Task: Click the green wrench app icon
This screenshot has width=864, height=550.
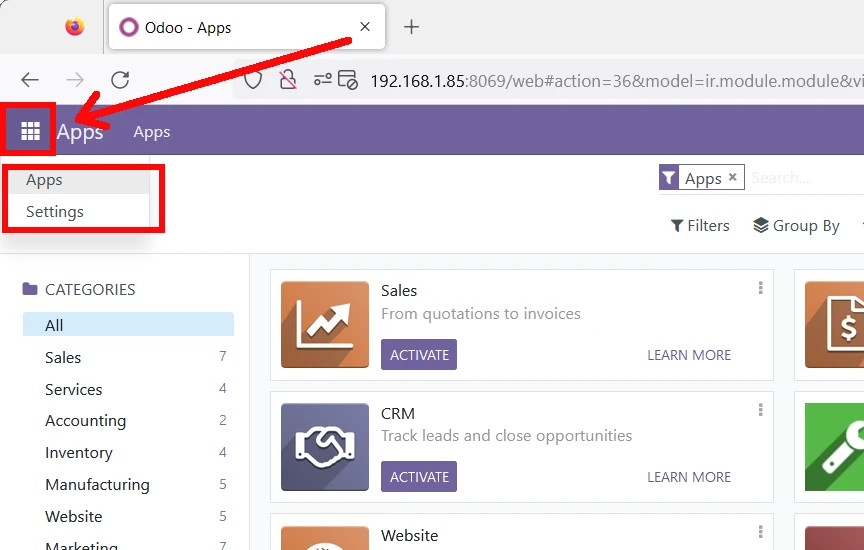Action: click(834, 447)
